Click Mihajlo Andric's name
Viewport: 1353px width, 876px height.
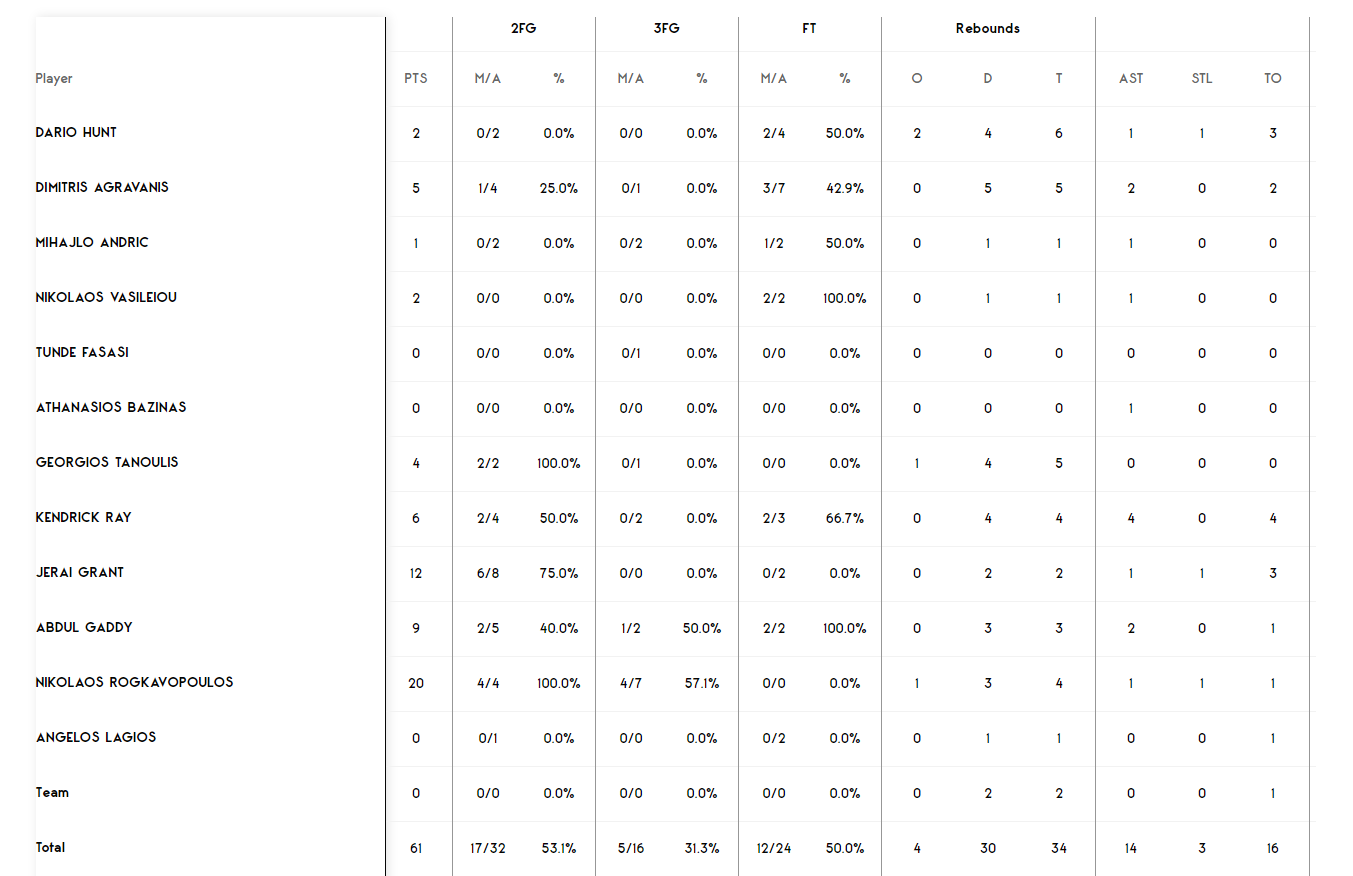coord(92,243)
